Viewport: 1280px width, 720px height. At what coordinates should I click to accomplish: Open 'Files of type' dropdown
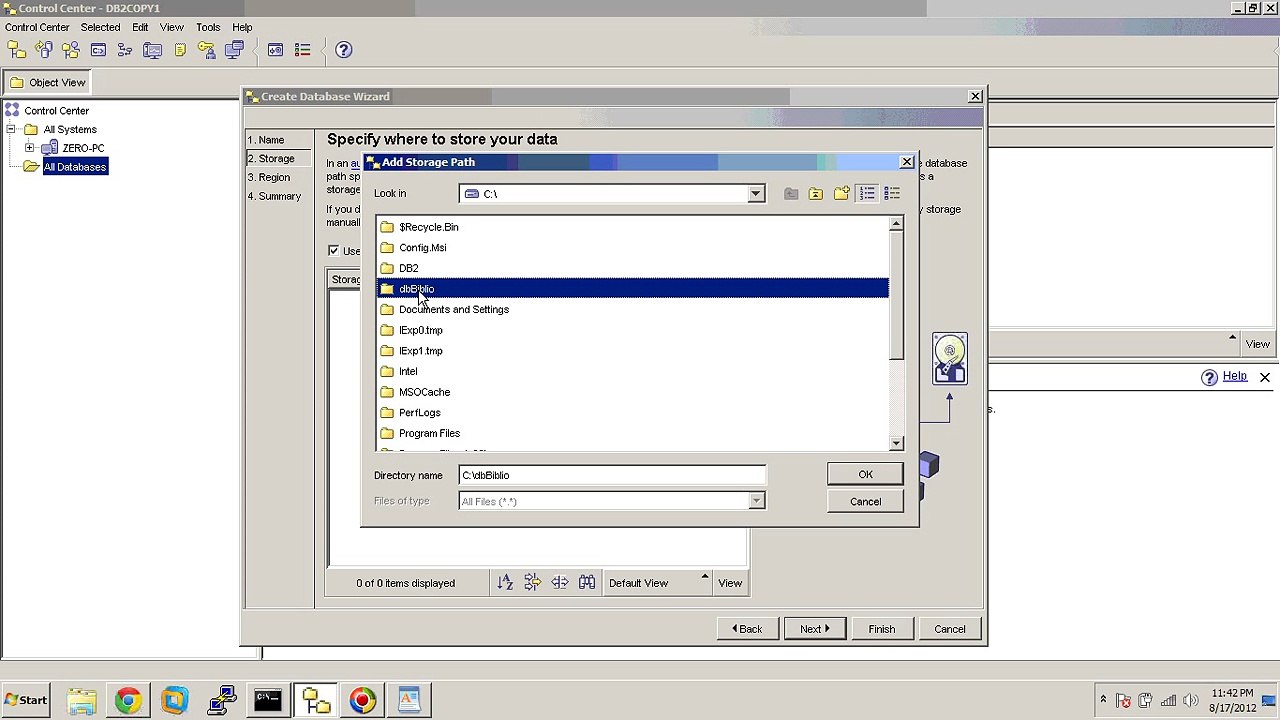[756, 501]
